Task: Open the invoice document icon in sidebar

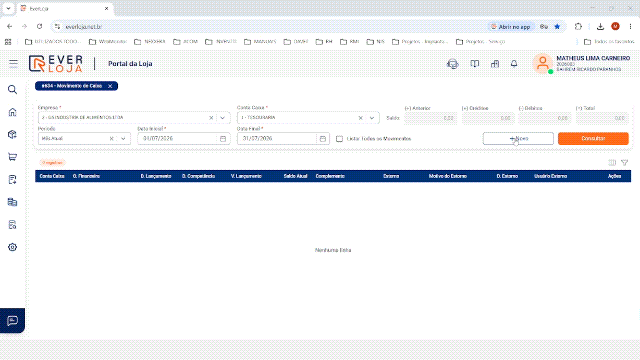Action: [13, 180]
